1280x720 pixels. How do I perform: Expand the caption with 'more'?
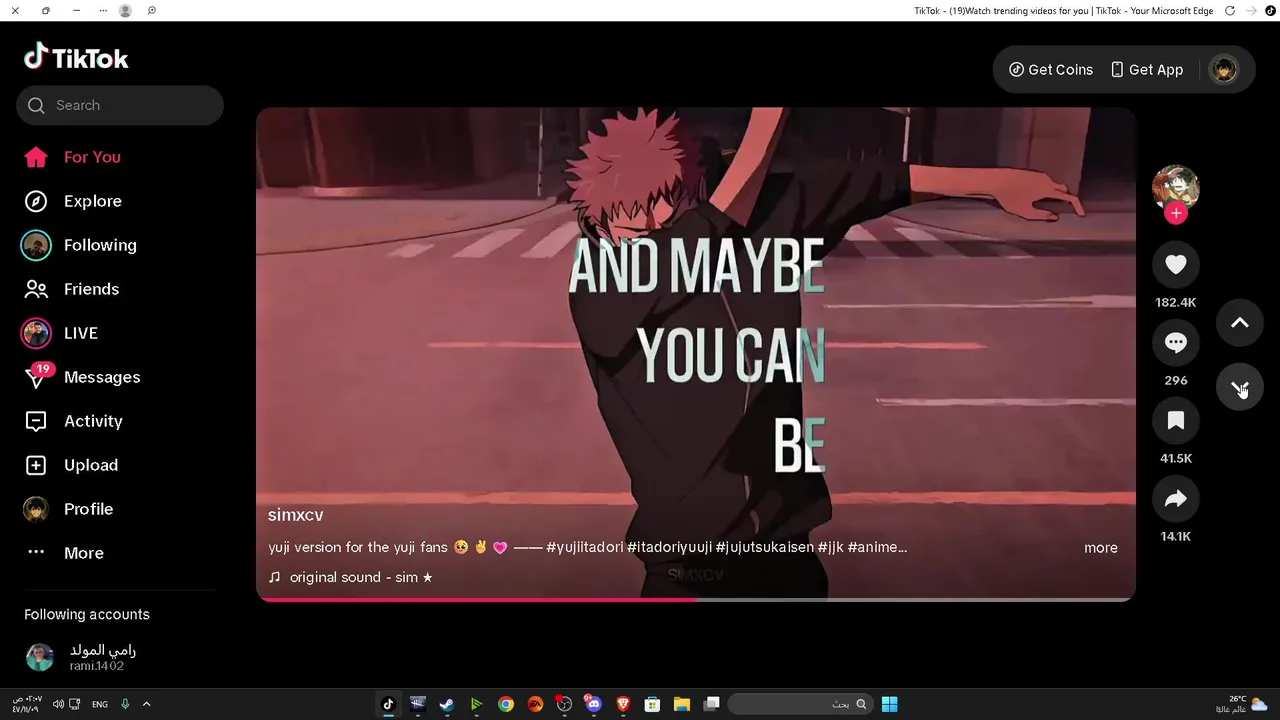pos(1101,548)
